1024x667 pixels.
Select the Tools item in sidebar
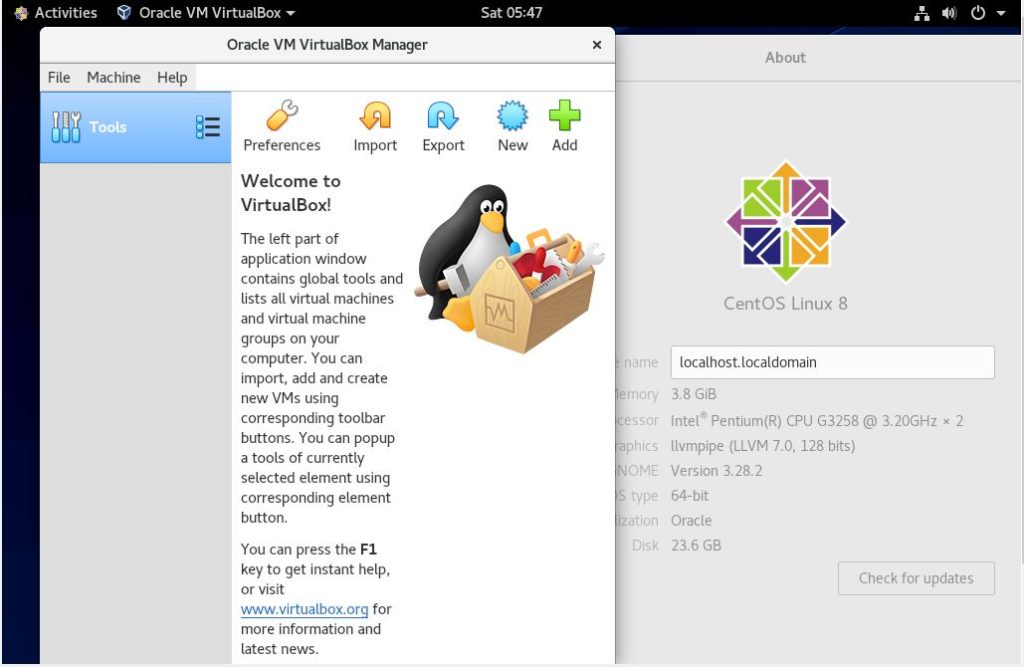(x=136, y=127)
